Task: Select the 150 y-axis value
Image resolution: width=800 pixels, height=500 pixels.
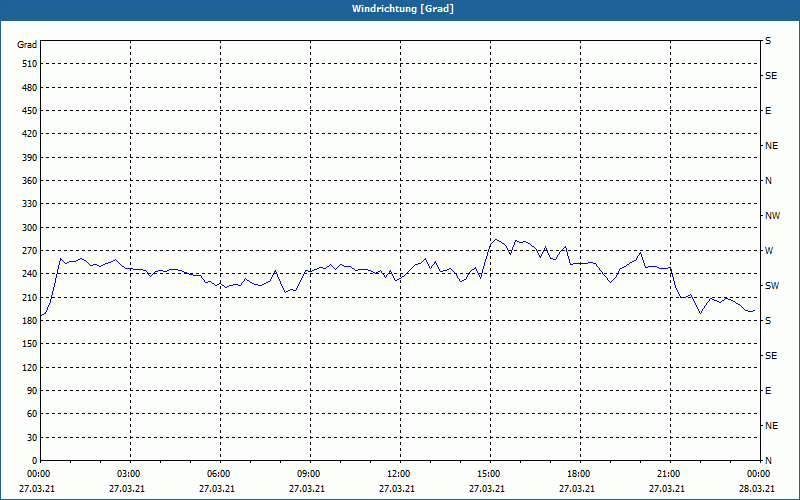Action: pos(30,344)
